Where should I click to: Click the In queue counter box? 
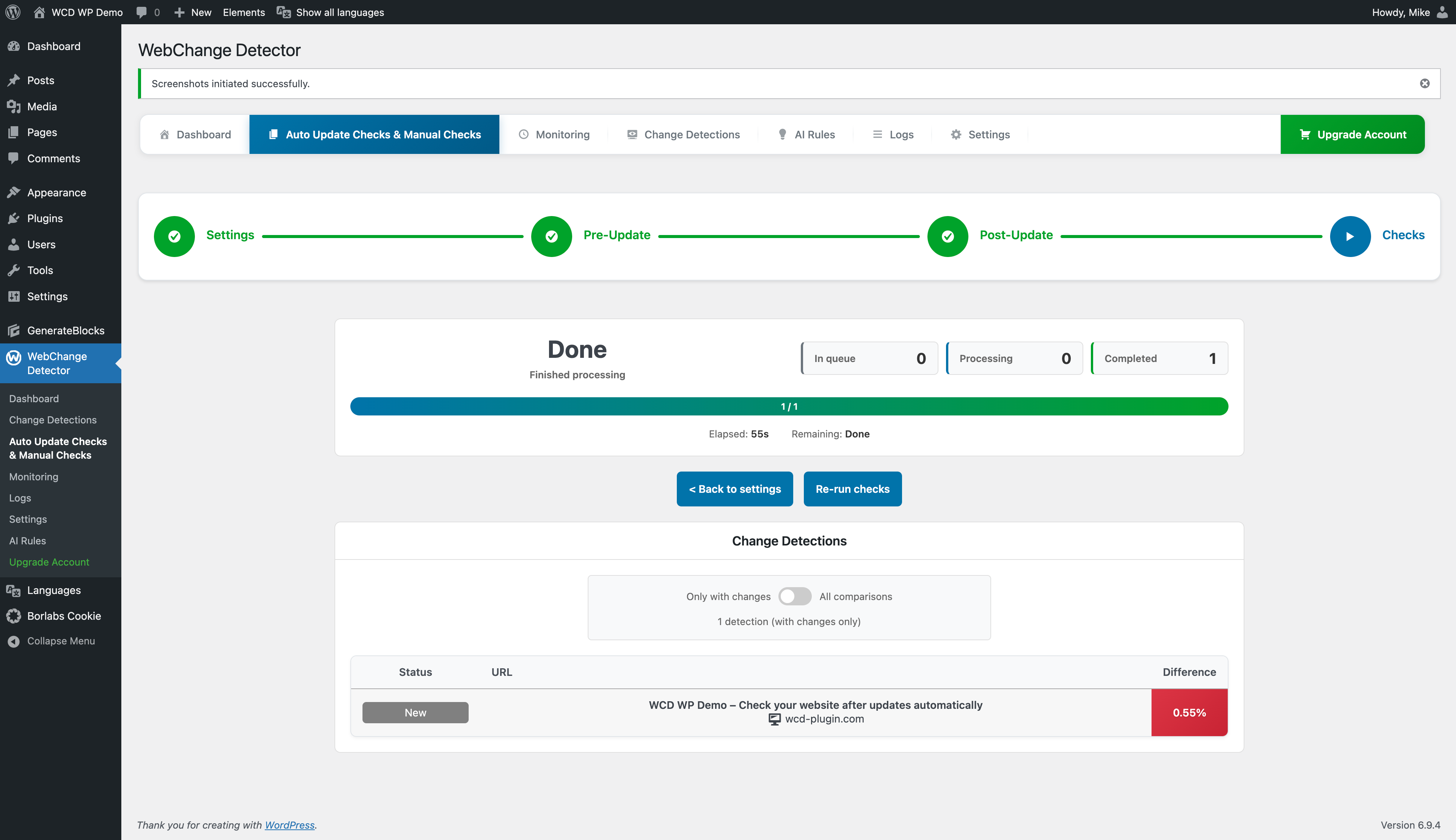tap(869, 358)
